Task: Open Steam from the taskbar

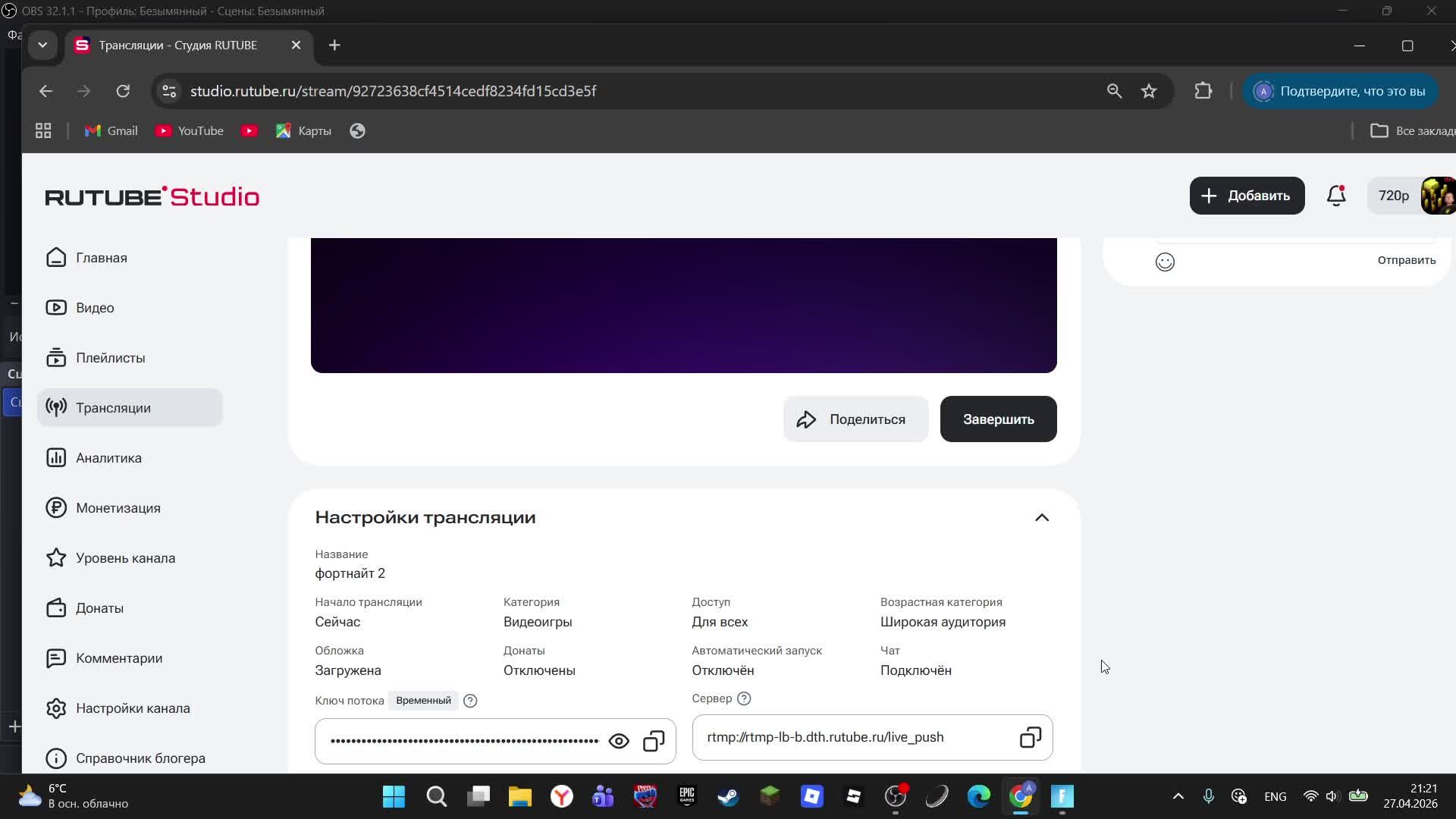Action: tap(728, 796)
